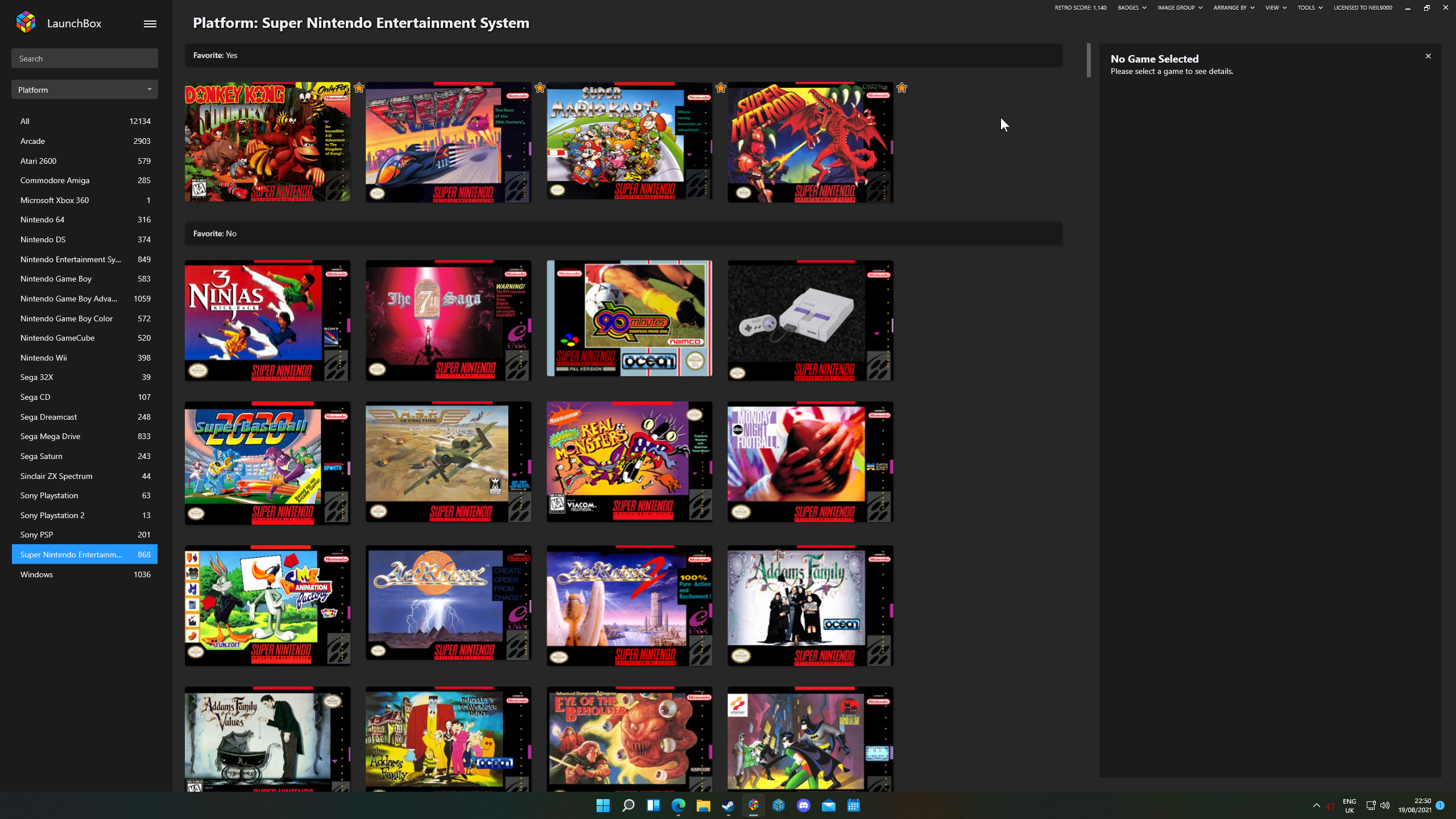Select the Nintendo 64 platform
This screenshot has height=819, width=1456.
pyautogui.click(x=85, y=220)
